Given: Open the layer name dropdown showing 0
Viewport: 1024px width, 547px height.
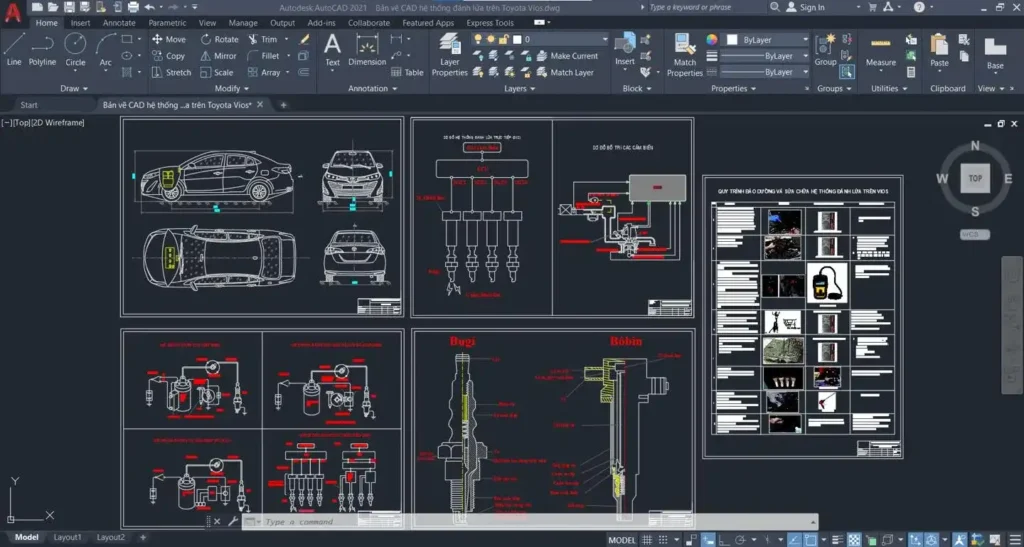Looking at the screenshot, I should [541, 39].
